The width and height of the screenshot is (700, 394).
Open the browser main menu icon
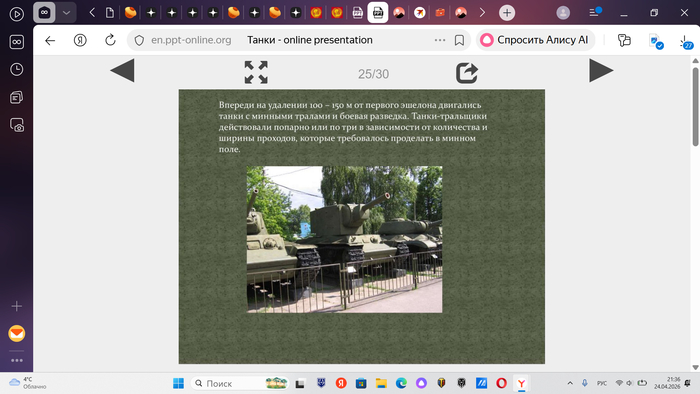tap(595, 12)
